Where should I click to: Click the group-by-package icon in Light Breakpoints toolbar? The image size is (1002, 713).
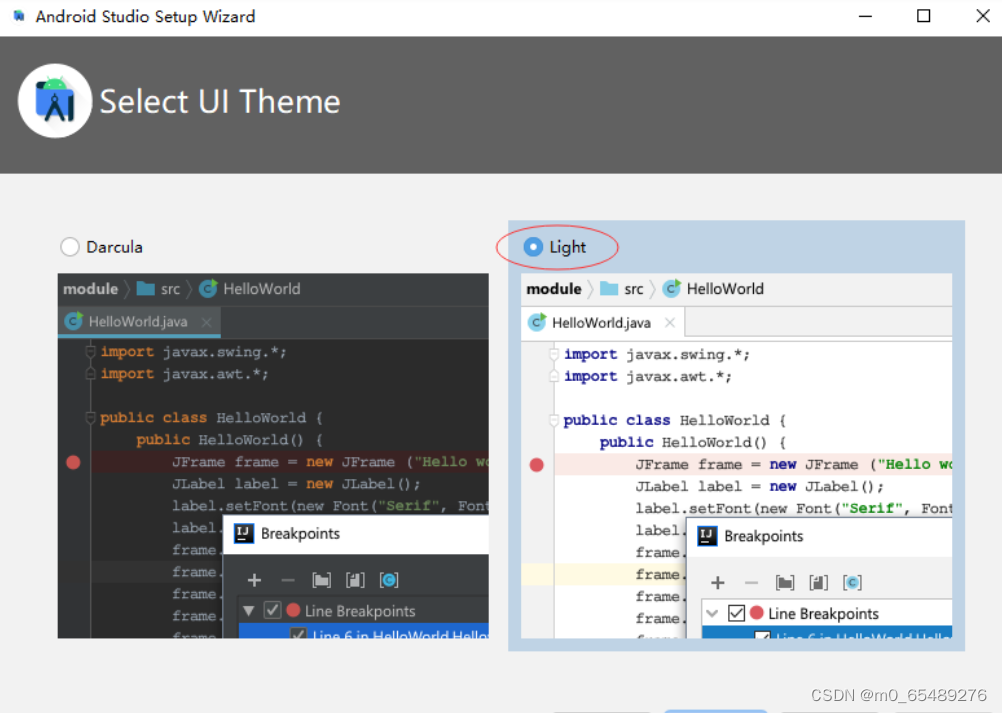click(785, 583)
